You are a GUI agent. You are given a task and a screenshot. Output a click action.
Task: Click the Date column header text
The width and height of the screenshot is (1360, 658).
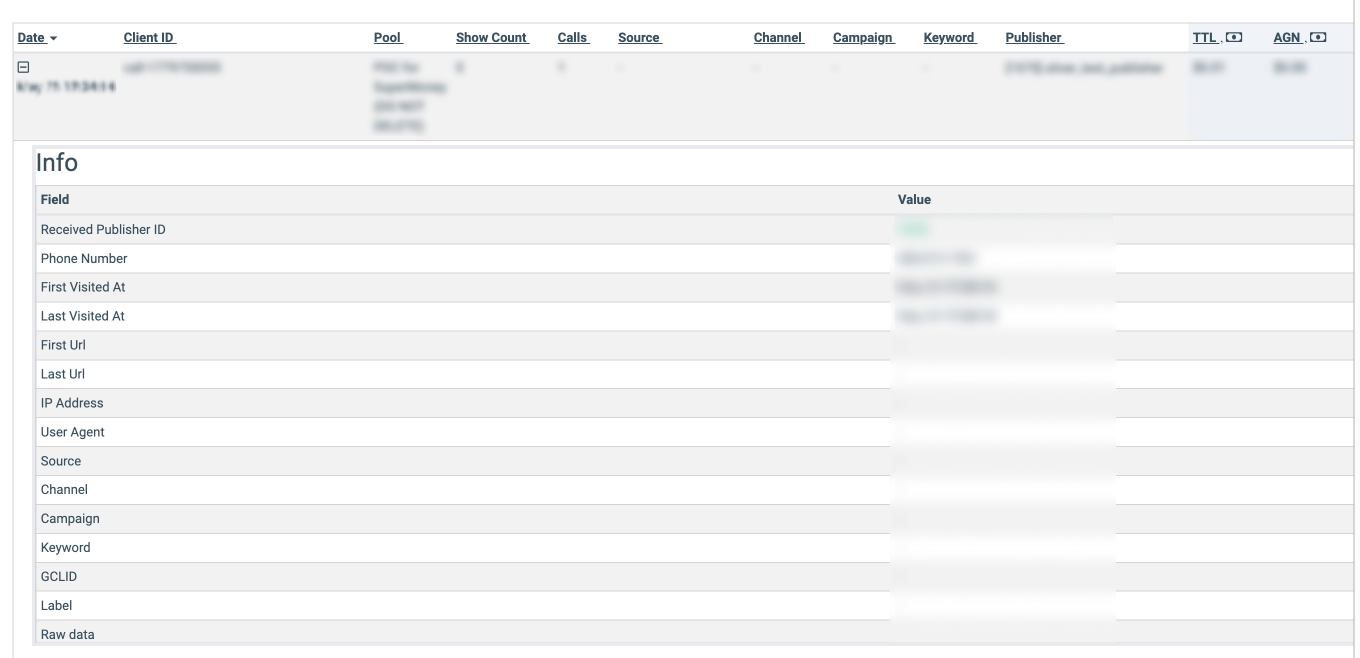coord(32,38)
